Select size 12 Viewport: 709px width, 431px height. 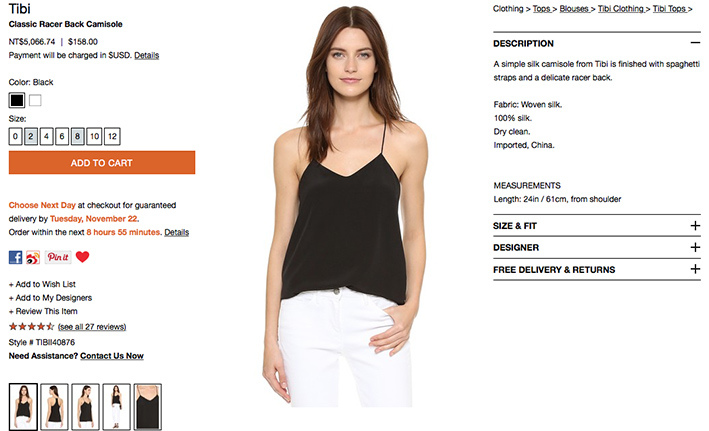click(112, 136)
